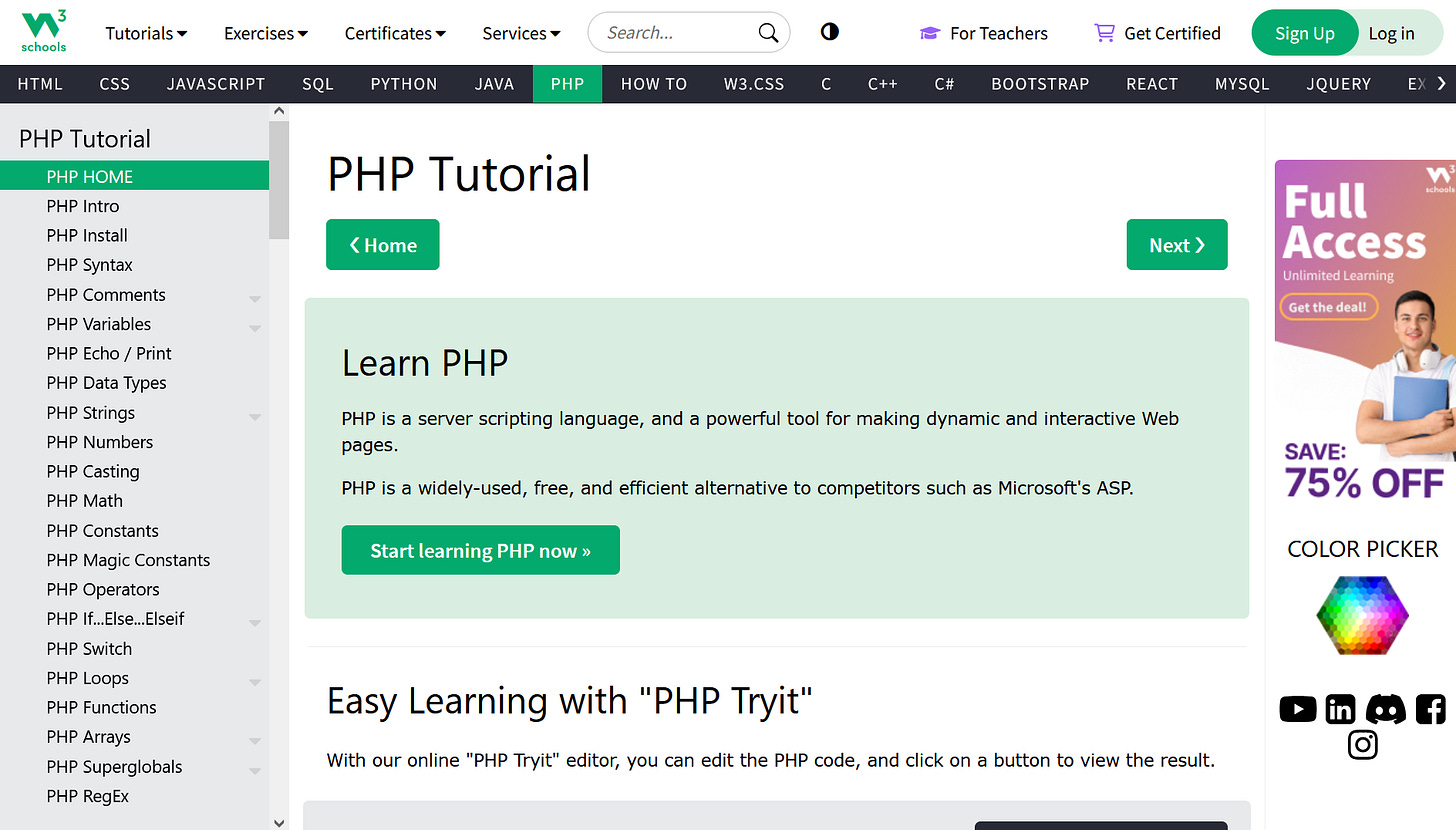Open PHP RegEx in the sidebar
This screenshot has height=830, width=1456.
[134, 796]
